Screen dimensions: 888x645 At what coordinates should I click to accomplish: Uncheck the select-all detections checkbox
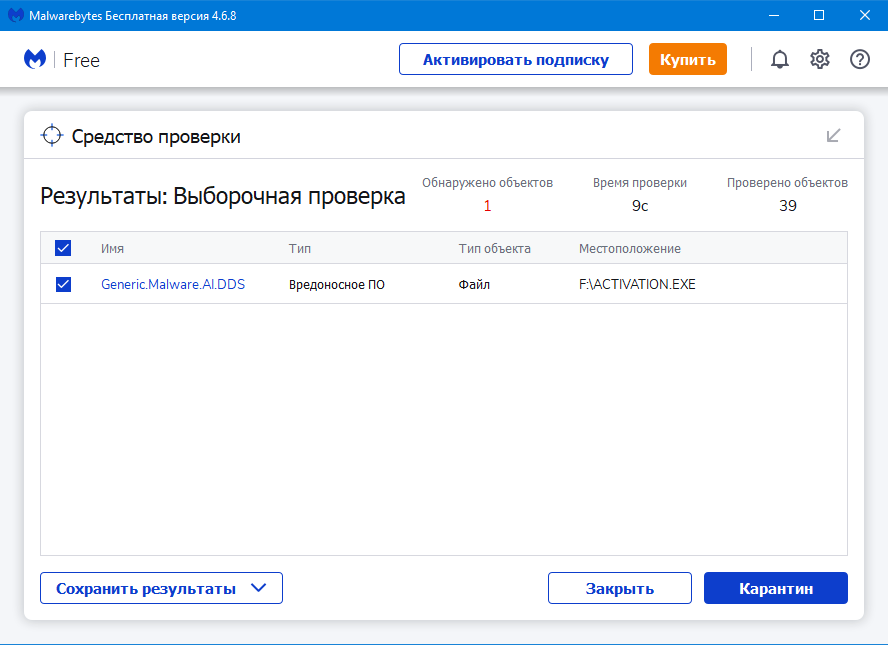[63, 247]
